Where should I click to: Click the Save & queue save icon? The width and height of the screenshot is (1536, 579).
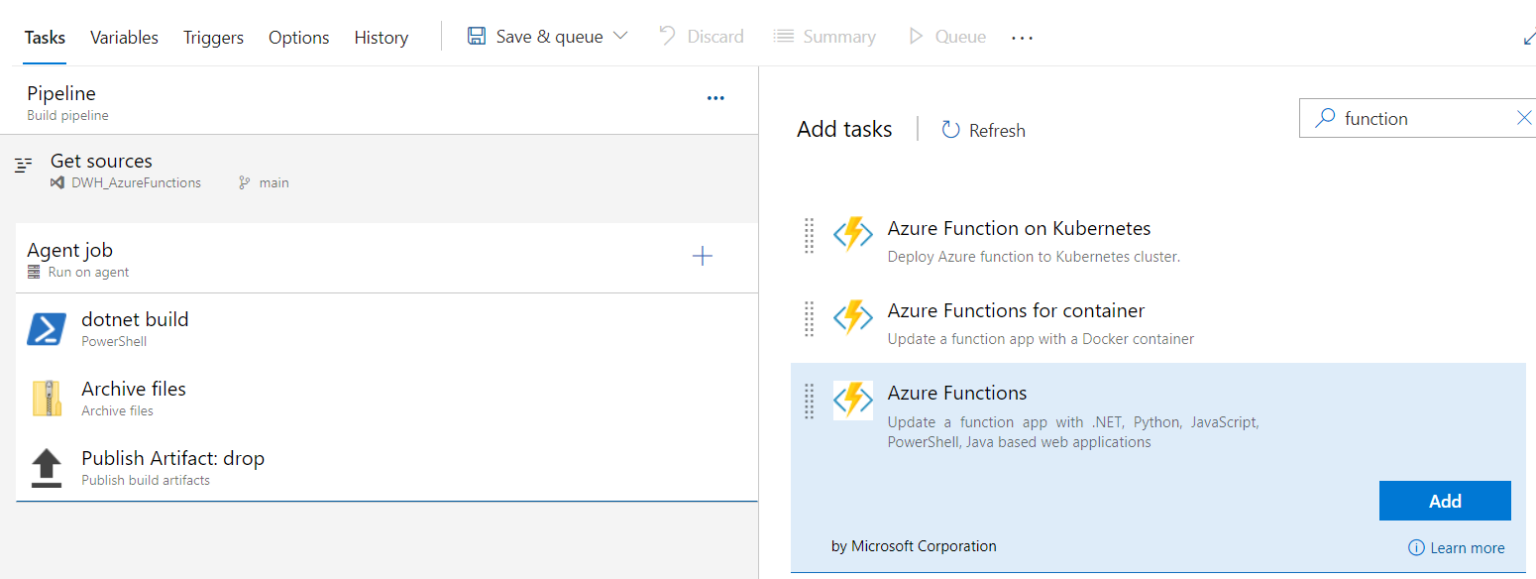(477, 35)
